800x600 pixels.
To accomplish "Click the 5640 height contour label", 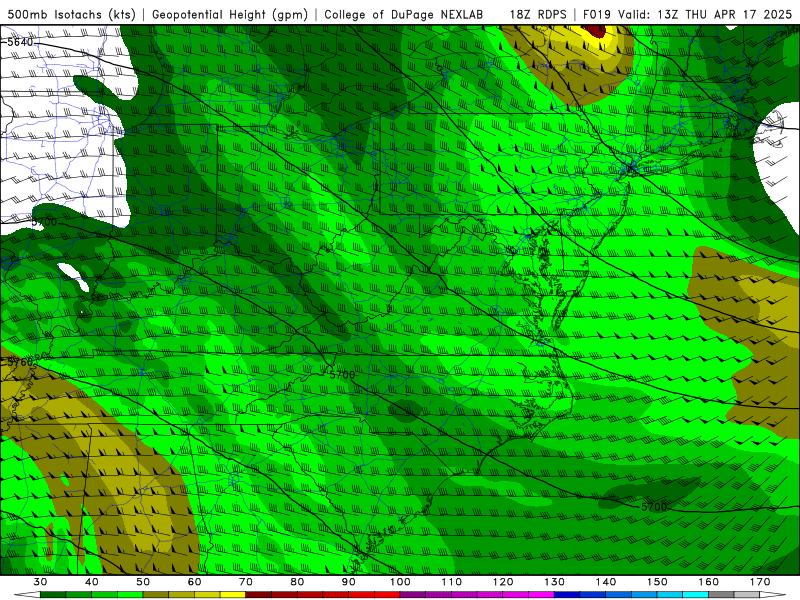I will pyautogui.click(x=20, y=42).
